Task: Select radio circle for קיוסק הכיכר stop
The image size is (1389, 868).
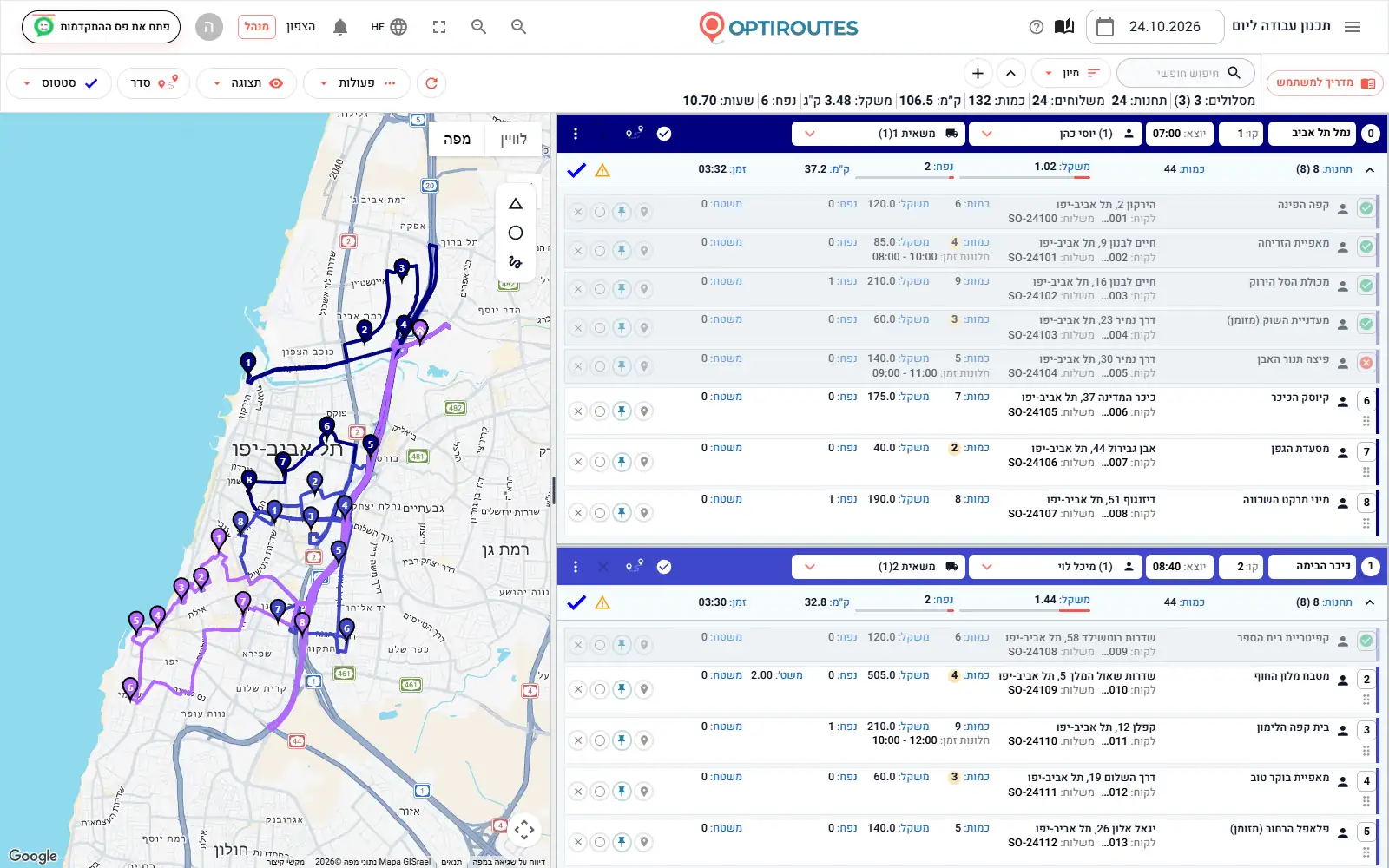Action: click(x=600, y=411)
